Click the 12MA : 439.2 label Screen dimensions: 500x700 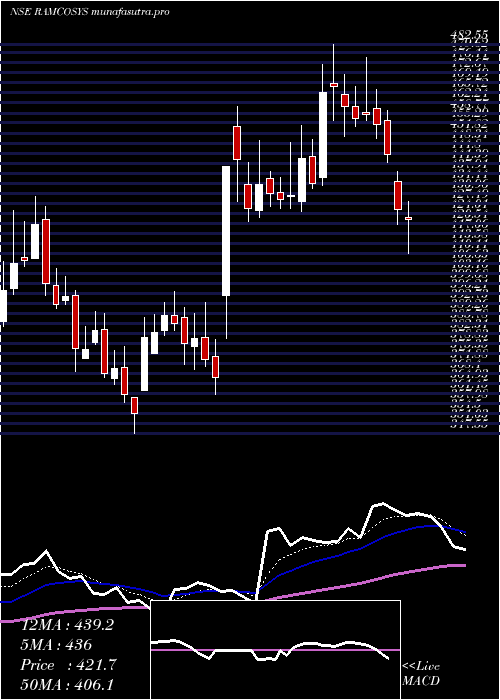(67, 625)
